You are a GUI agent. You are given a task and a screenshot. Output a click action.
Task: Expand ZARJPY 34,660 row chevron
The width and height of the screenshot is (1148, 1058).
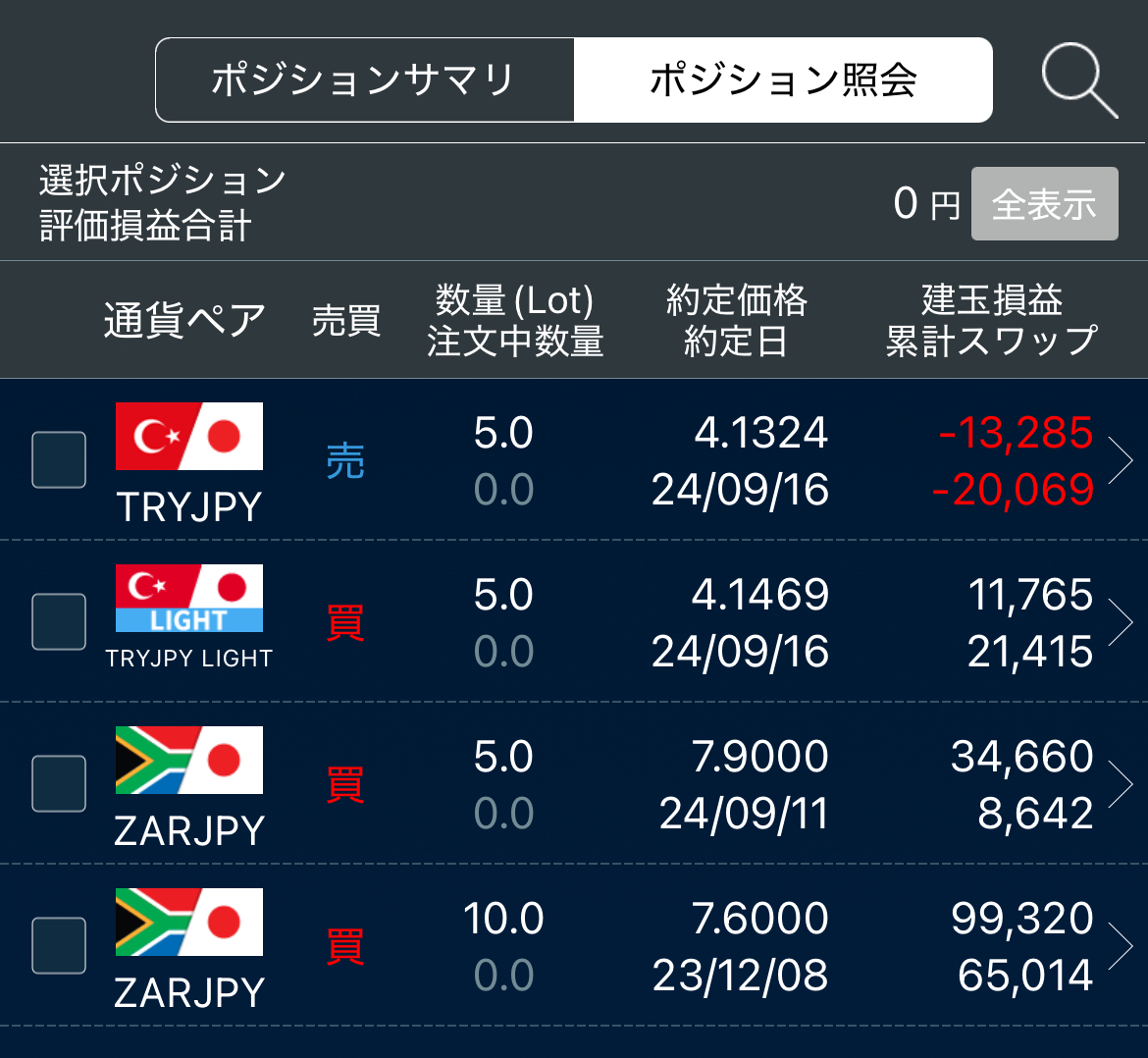[x=1121, y=784]
